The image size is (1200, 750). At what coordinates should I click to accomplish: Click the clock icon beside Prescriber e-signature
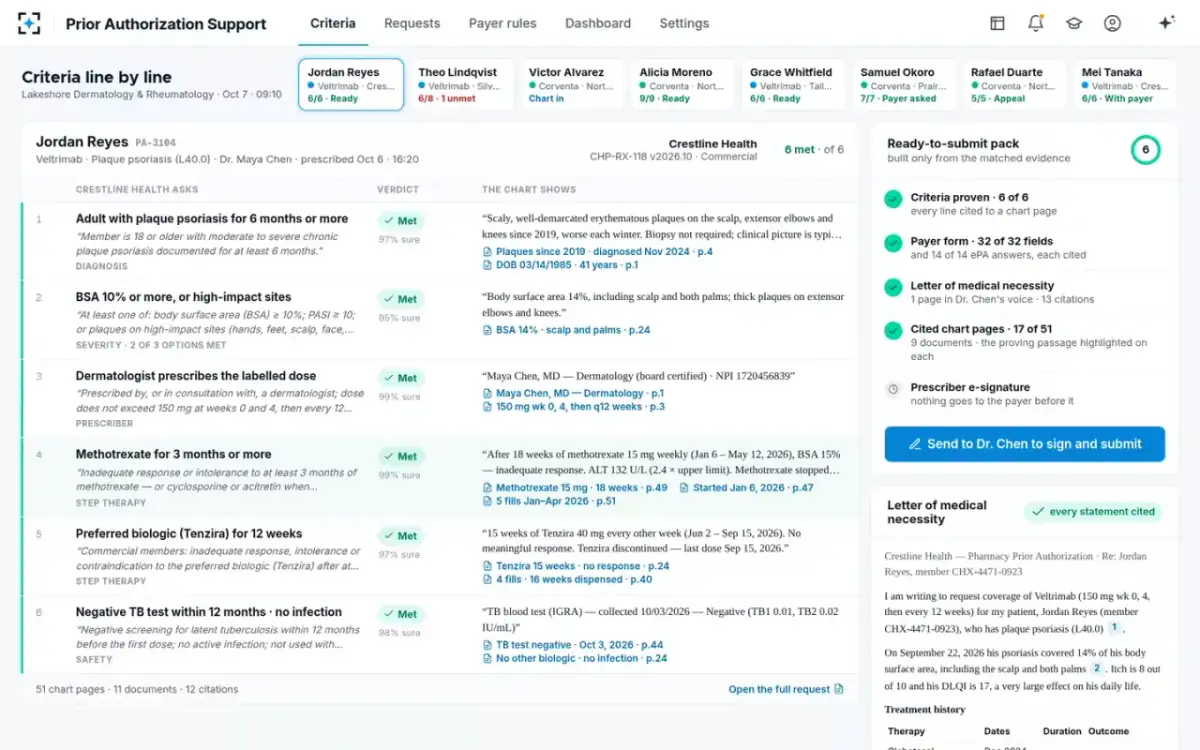[x=893, y=389]
